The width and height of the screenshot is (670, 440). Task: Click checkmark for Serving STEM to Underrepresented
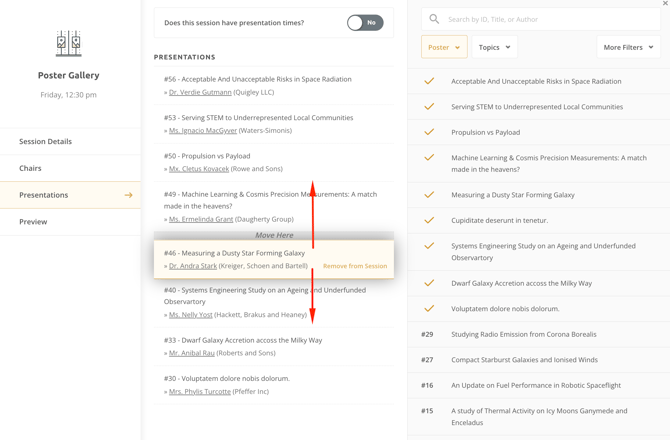[x=429, y=107]
